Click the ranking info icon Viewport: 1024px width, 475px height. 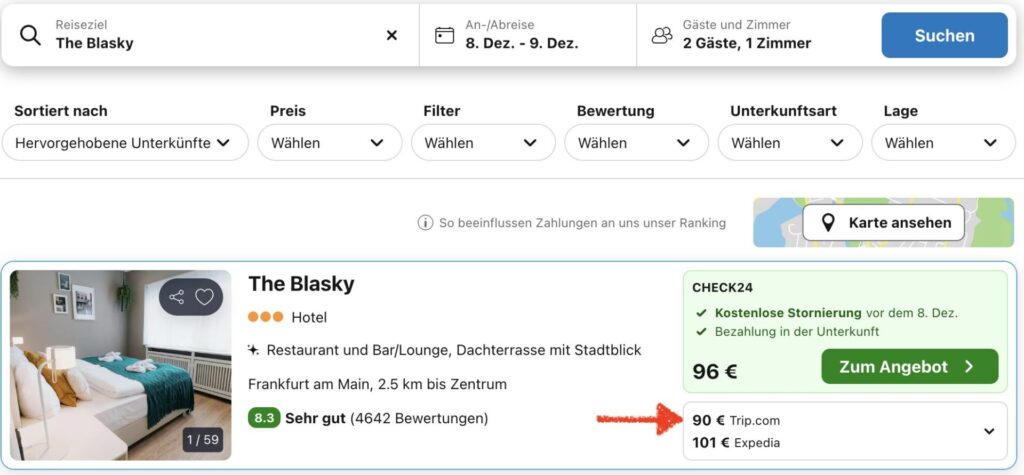click(425, 223)
